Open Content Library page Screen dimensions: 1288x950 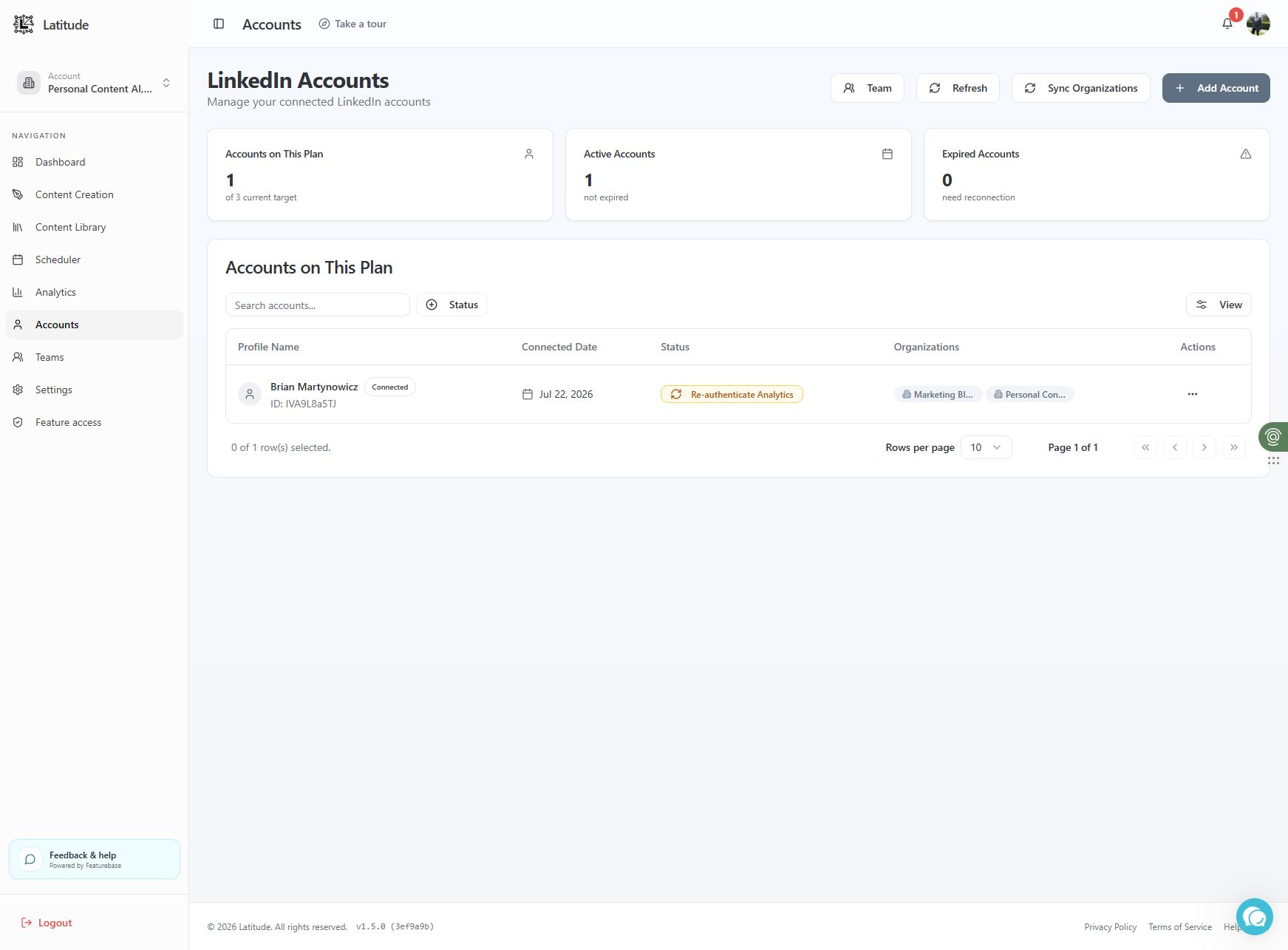[x=95, y=227]
